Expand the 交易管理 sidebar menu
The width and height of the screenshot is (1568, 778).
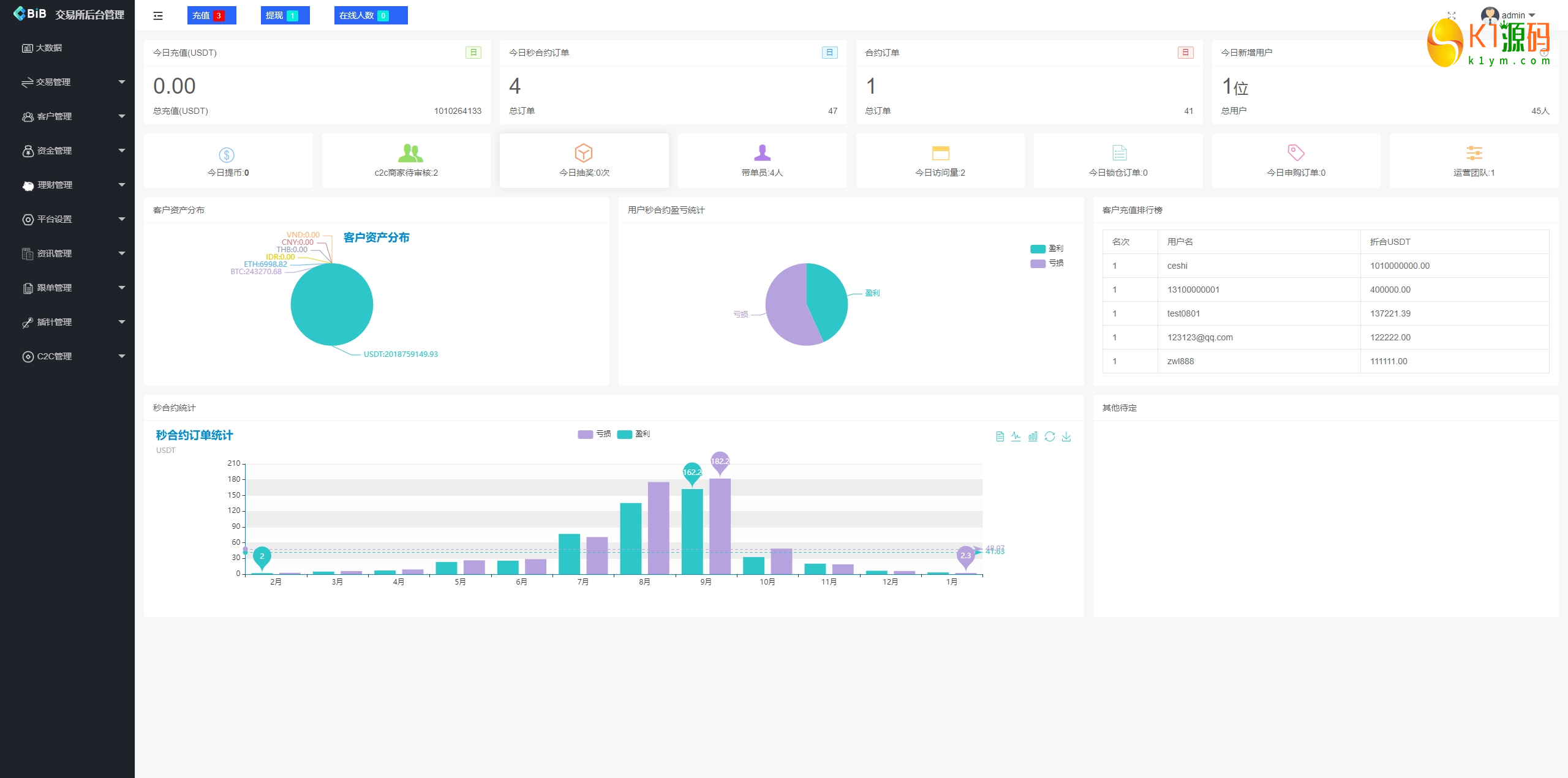(x=72, y=82)
